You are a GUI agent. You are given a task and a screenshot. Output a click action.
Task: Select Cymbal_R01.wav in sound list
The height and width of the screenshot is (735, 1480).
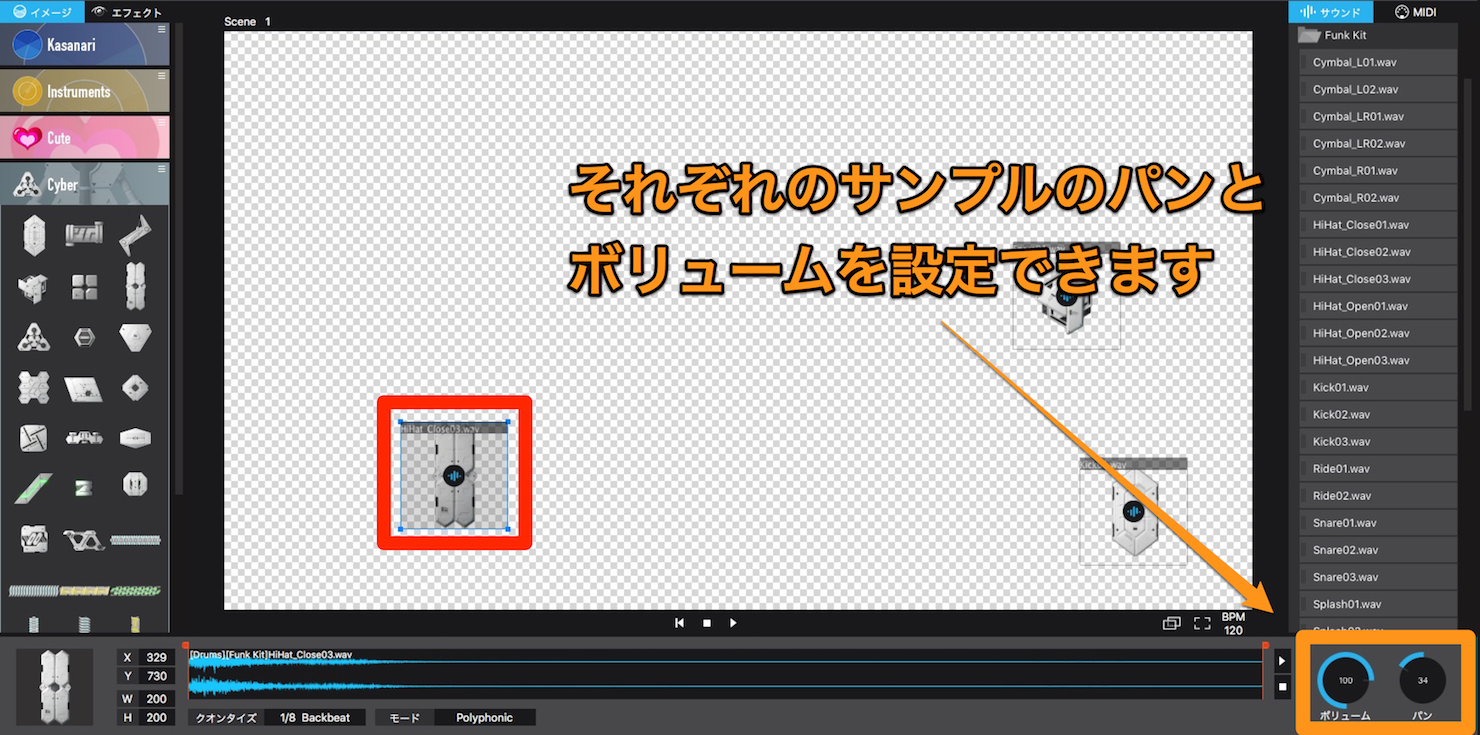[x=1378, y=170]
